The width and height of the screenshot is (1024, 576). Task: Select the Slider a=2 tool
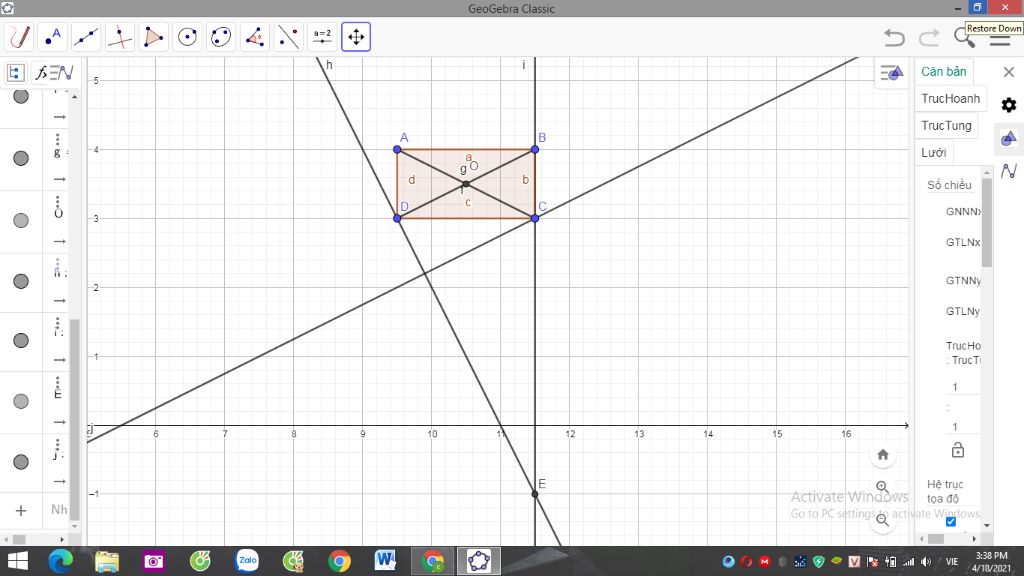[x=323, y=37]
